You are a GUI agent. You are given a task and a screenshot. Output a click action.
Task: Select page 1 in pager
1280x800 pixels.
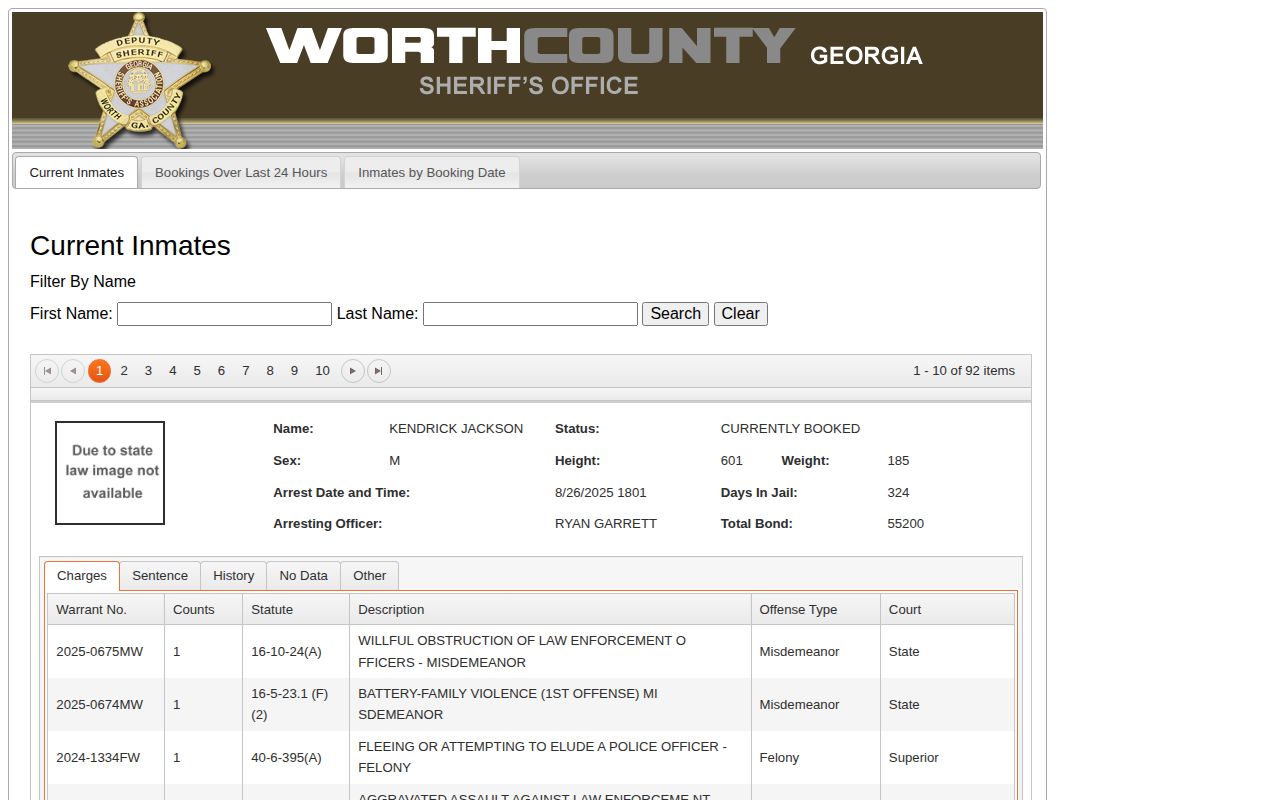(99, 371)
